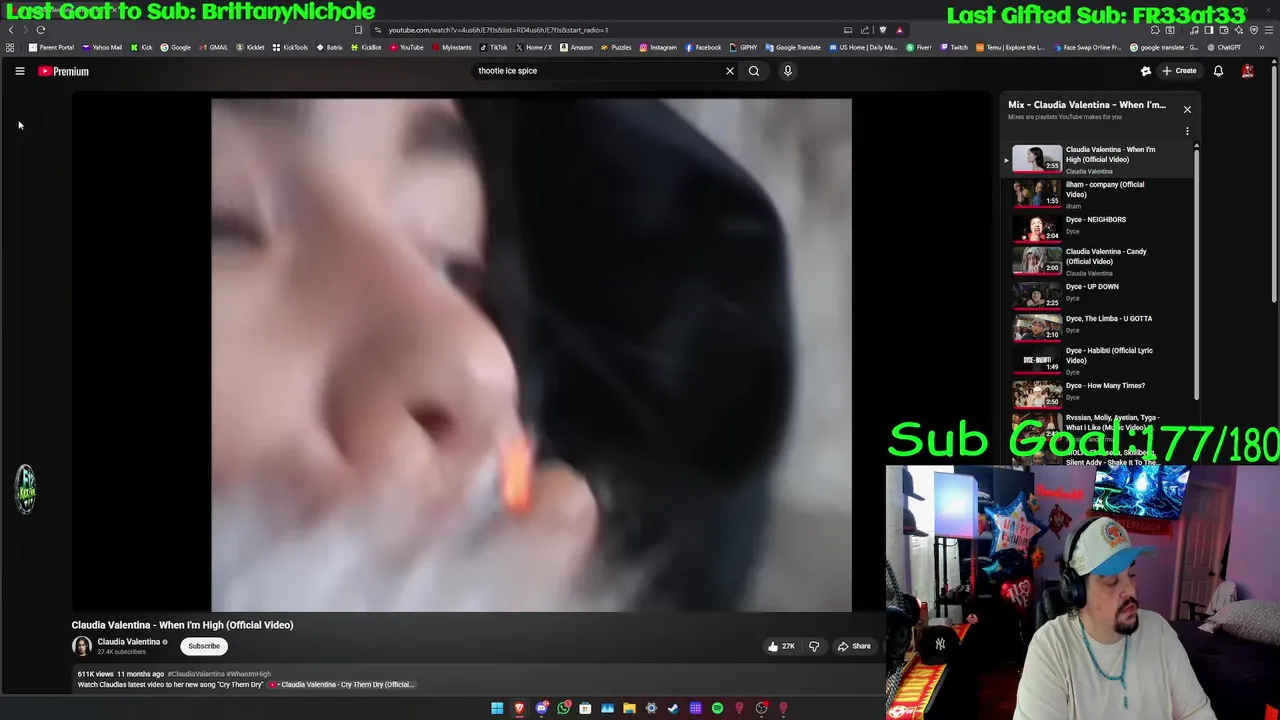Click the #ClaudiaValentina hashtag

pos(196,674)
